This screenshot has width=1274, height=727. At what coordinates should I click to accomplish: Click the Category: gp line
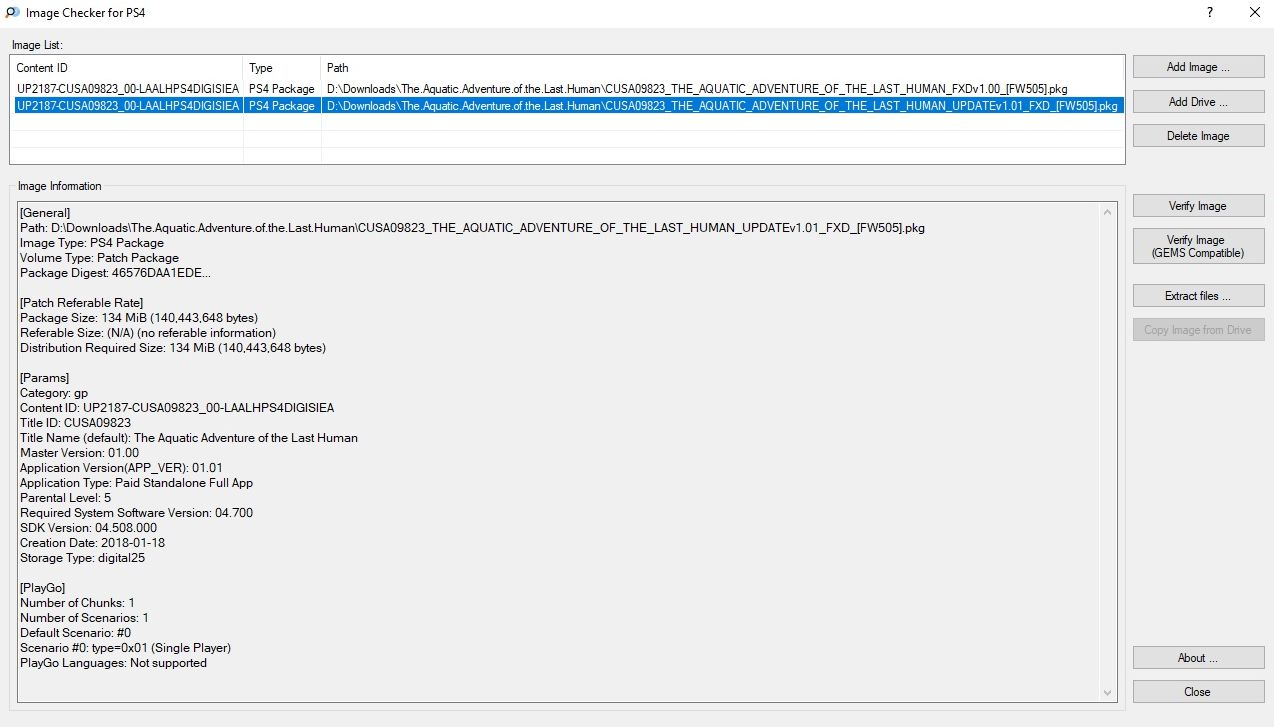point(54,393)
